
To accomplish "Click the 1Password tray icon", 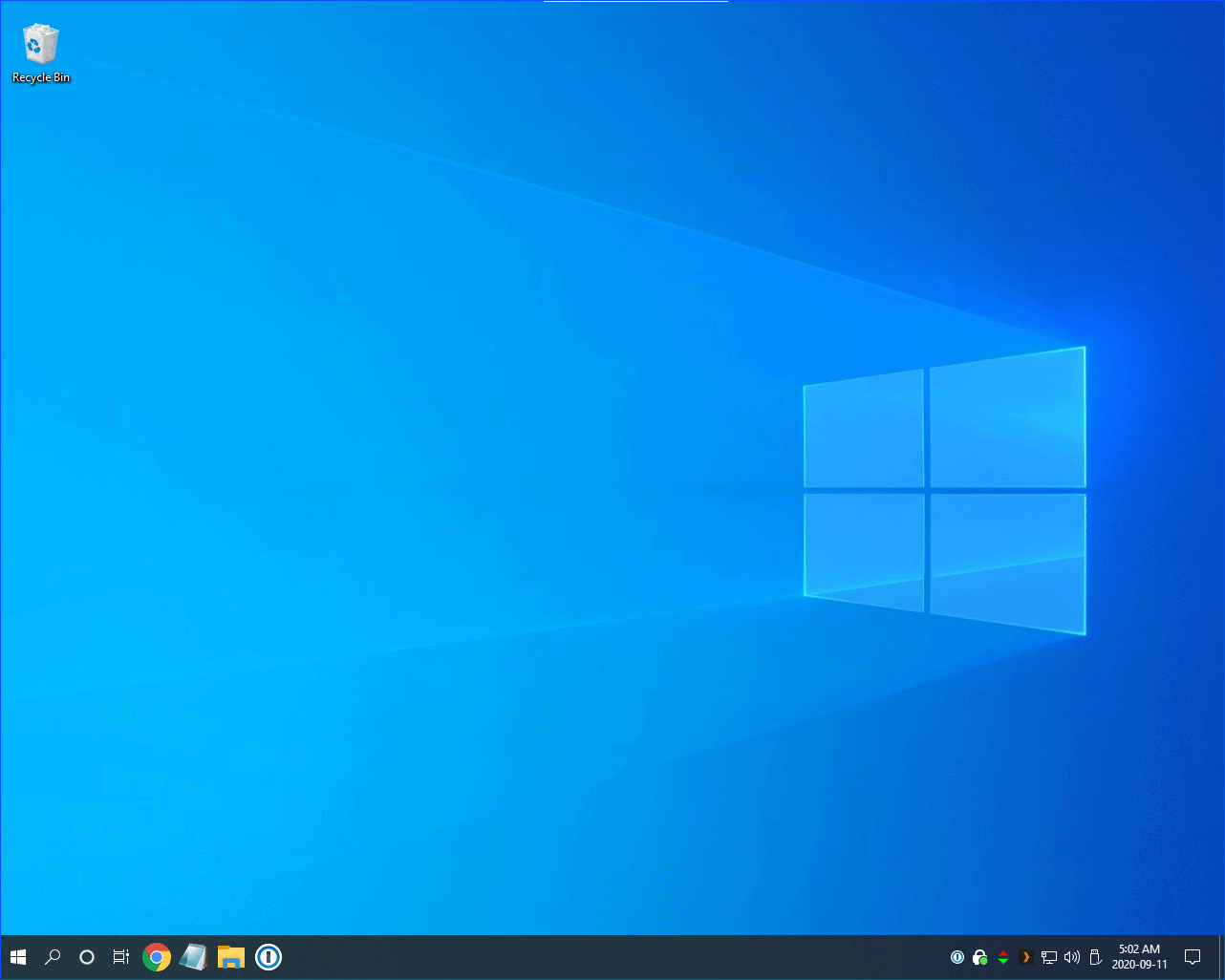I will tap(957, 957).
